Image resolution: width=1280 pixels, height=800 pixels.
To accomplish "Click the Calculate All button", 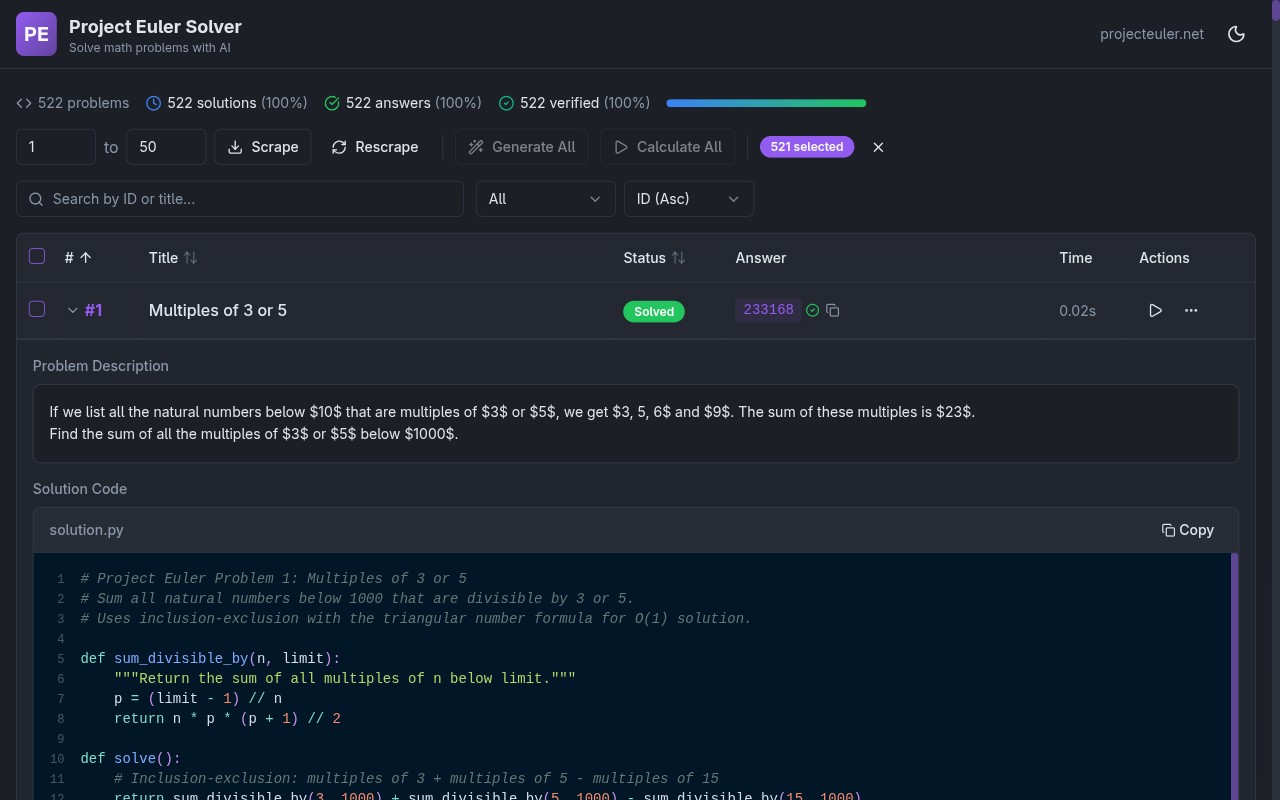I will [x=668, y=147].
